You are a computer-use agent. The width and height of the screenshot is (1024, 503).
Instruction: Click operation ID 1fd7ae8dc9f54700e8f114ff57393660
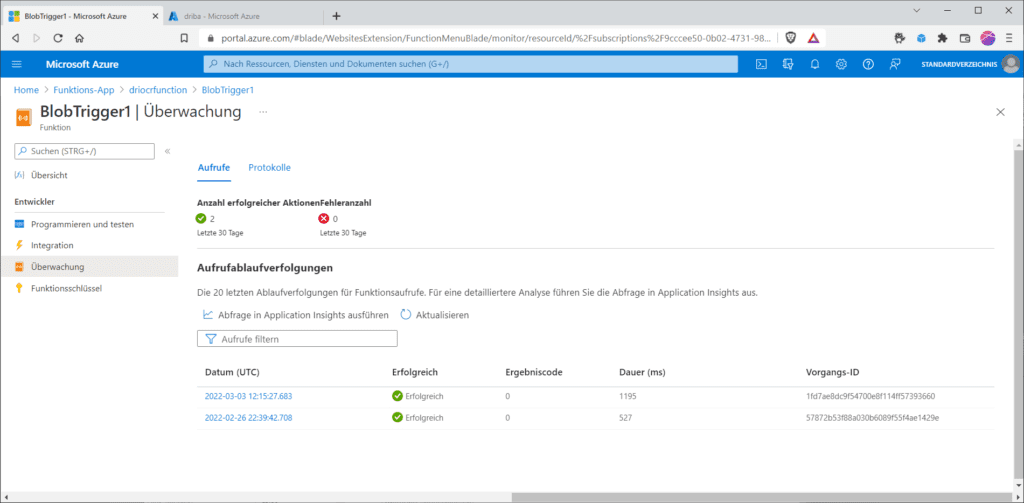tap(871, 397)
